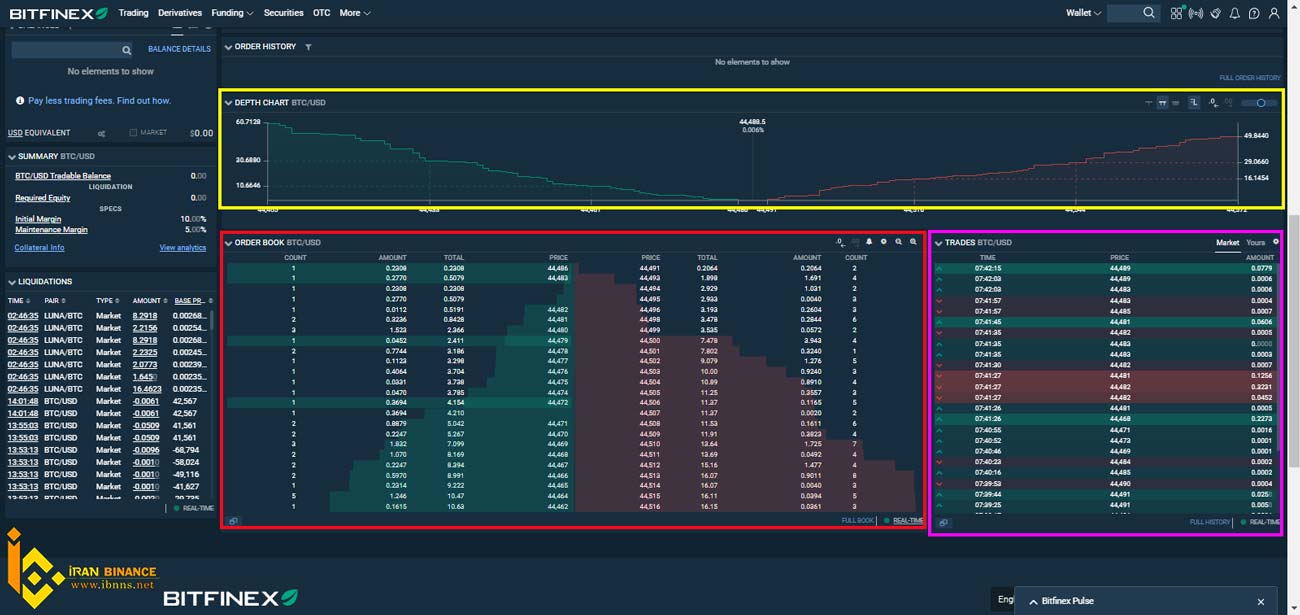Open the help question mark icon
Viewport: 1300px width, 615px height.
[1254, 13]
